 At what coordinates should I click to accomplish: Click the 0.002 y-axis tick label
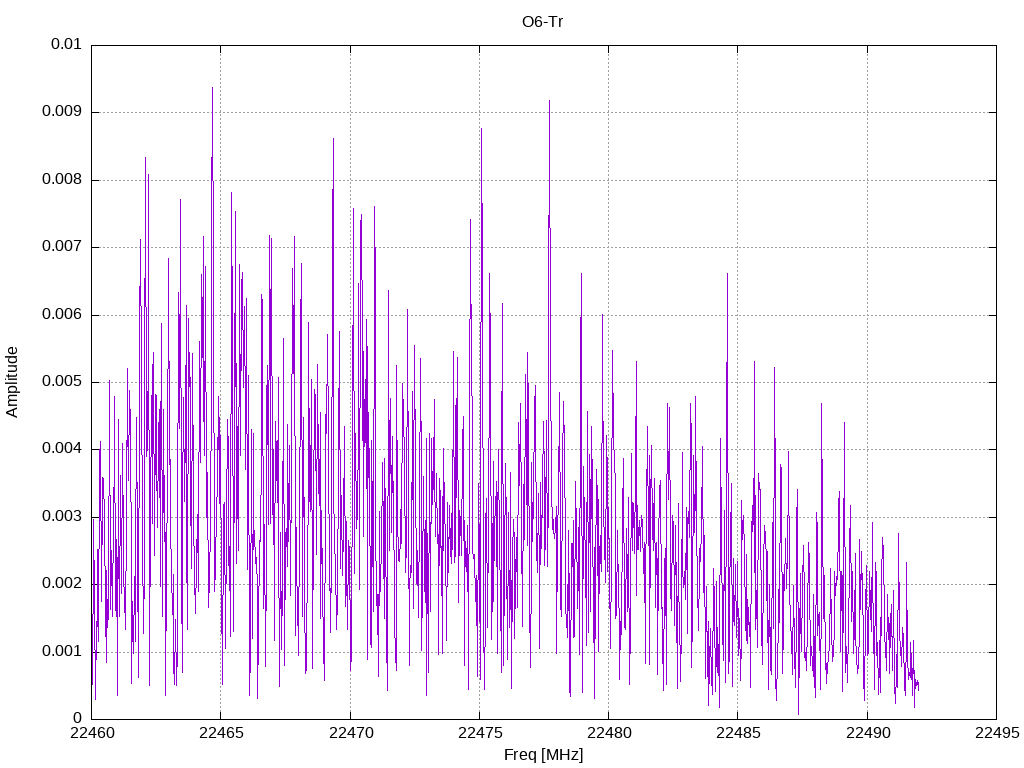[x=62, y=584]
